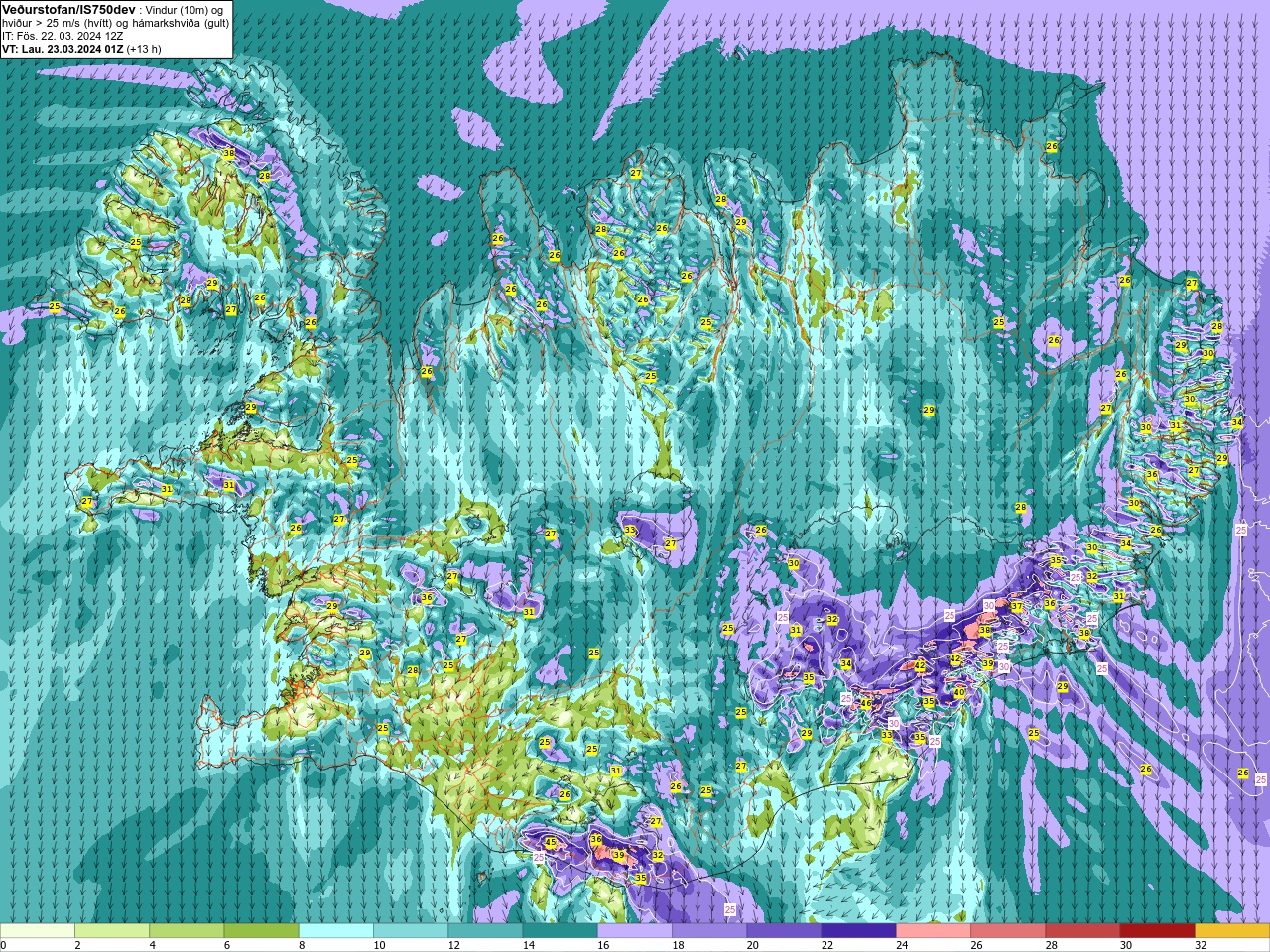
Task: Click the '12' label on the legend scale
Action: [x=454, y=945]
